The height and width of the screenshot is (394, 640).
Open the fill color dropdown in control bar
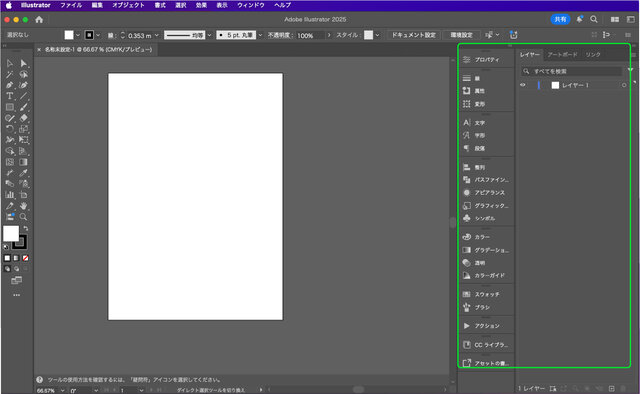78,35
